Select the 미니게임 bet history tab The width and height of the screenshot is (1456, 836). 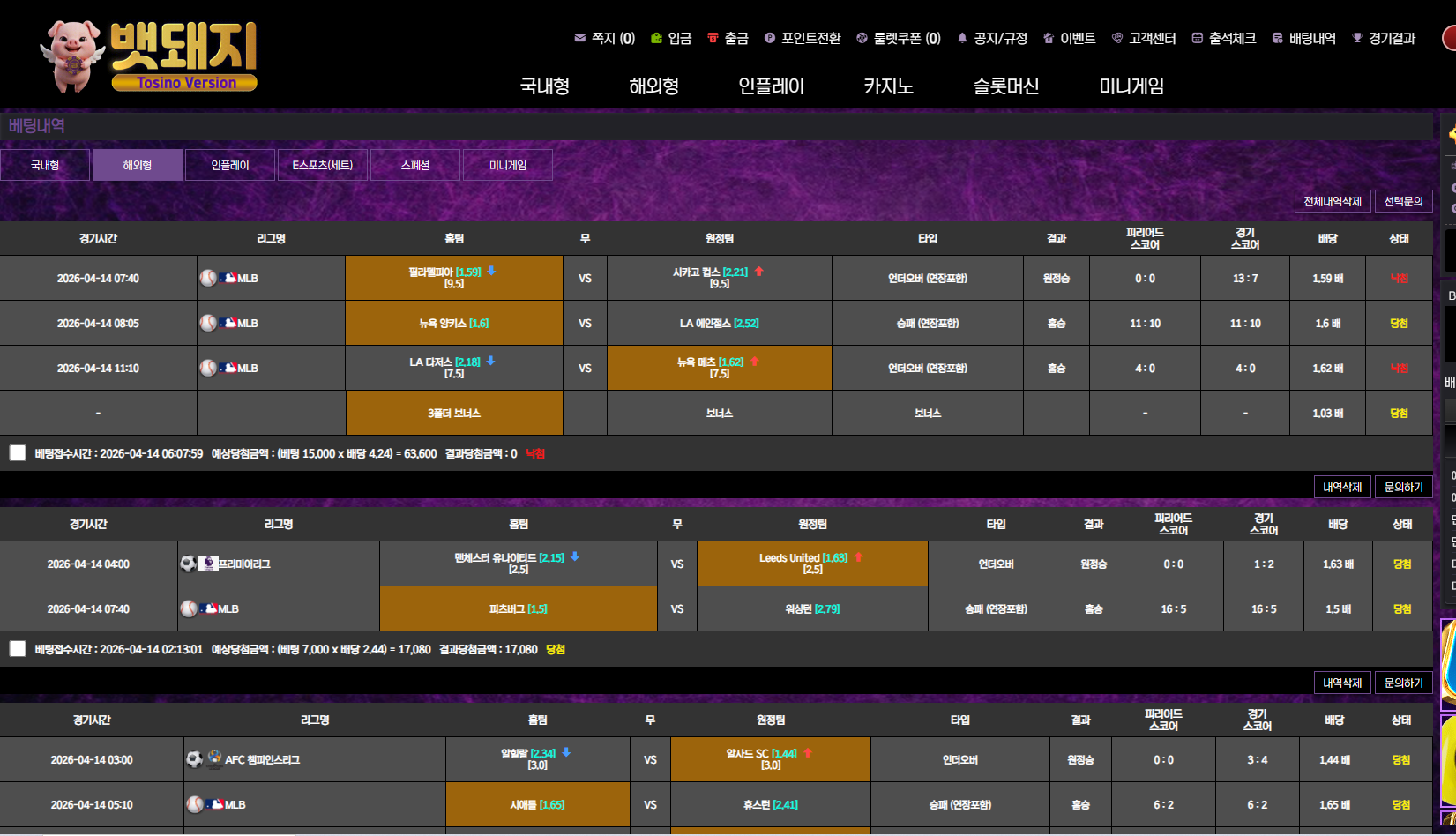pyautogui.click(x=508, y=165)
